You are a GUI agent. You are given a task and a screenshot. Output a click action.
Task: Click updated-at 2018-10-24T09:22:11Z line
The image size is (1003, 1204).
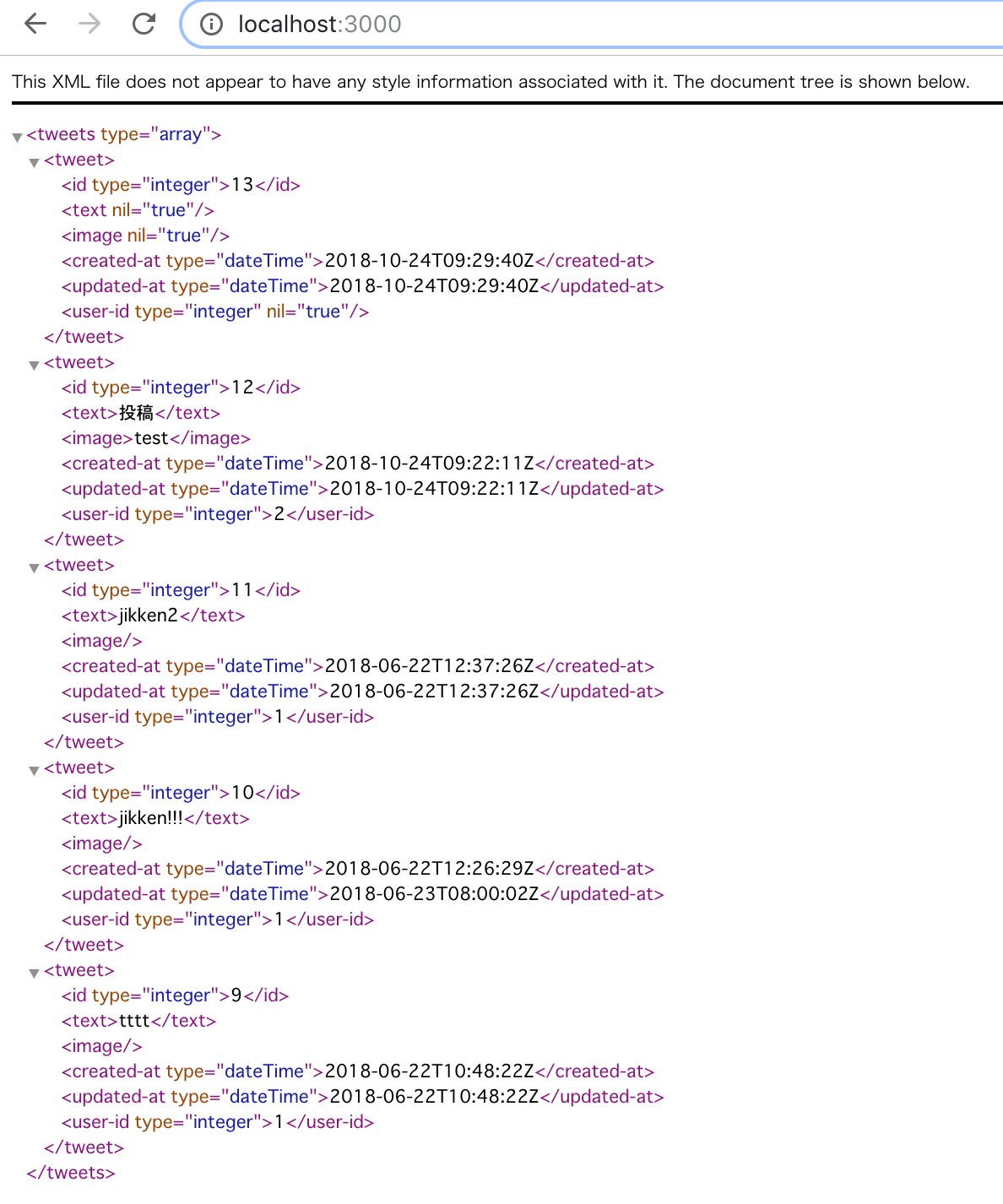coord(362,489)
